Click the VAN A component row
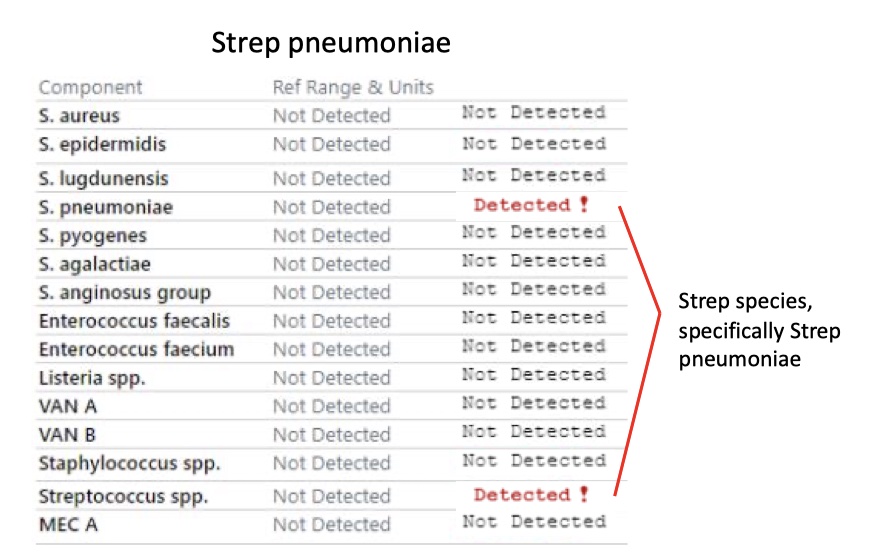This screenshot has height=556, width=878. click(x=331, y=406)
